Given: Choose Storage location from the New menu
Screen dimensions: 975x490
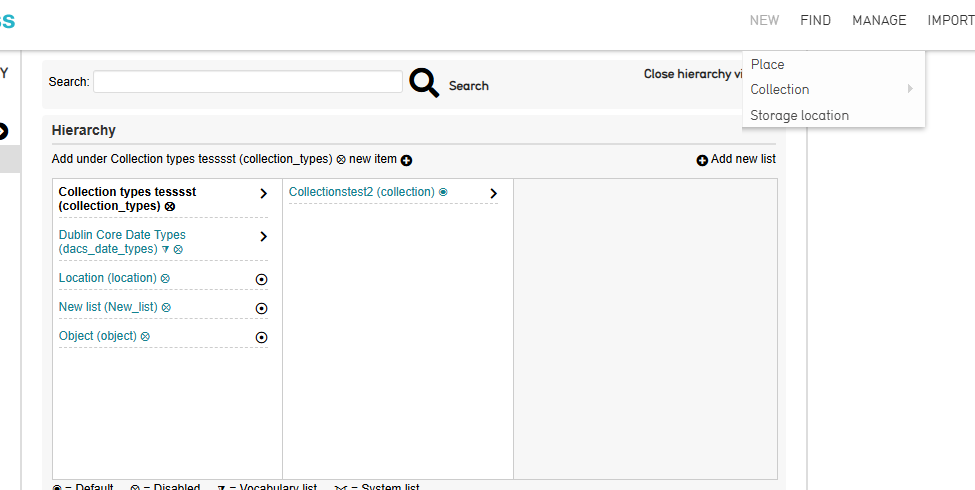Looking at the screenshot, I should 799,116.
